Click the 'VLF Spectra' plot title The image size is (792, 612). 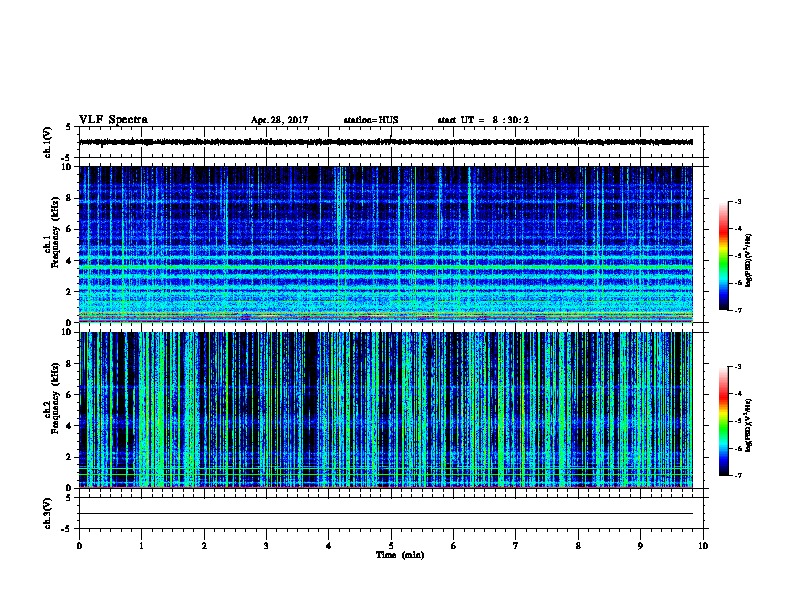[113, 120]
